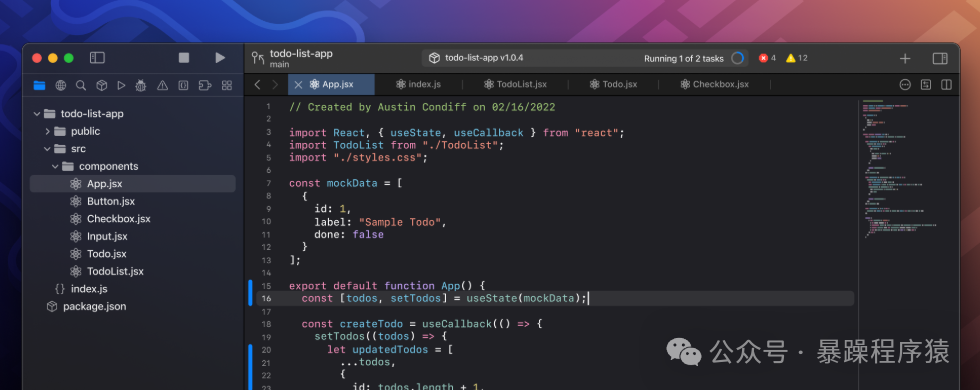Expand the public folder

[47, 131]
